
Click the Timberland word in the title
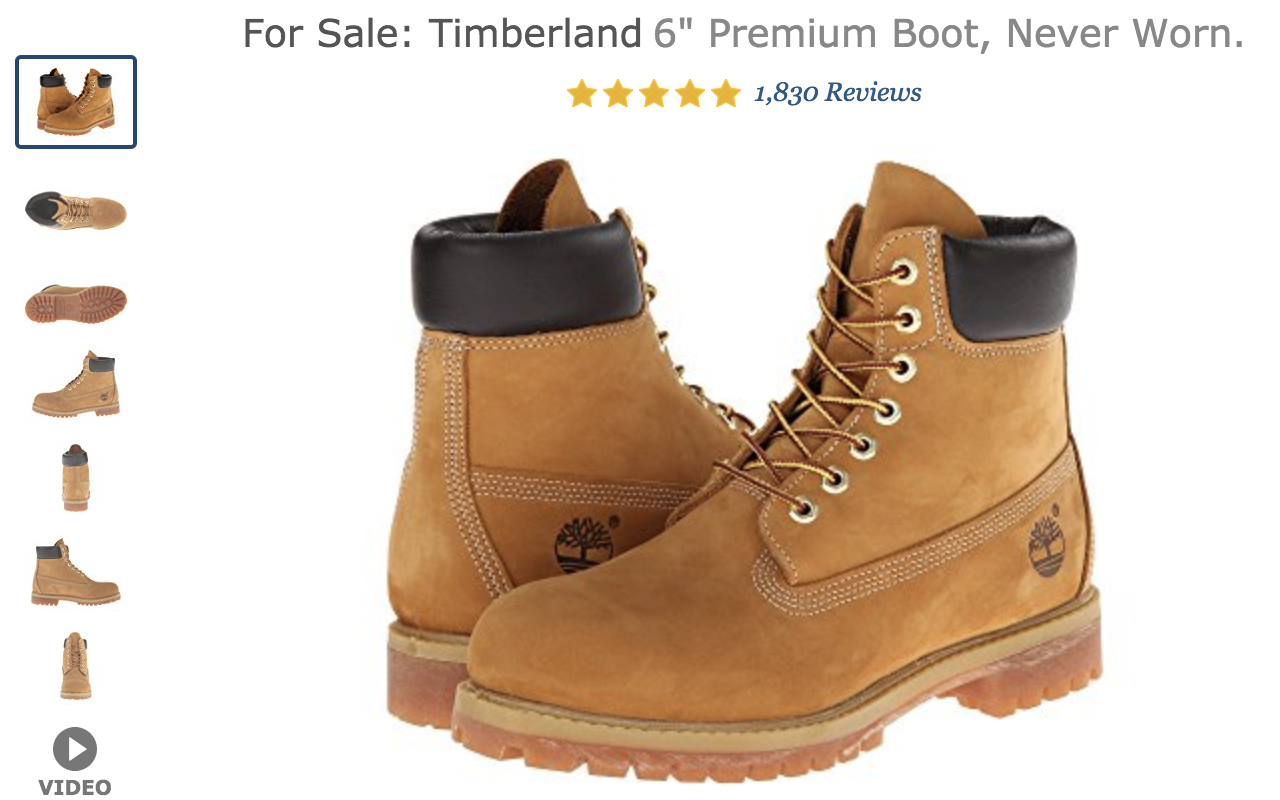535,35
